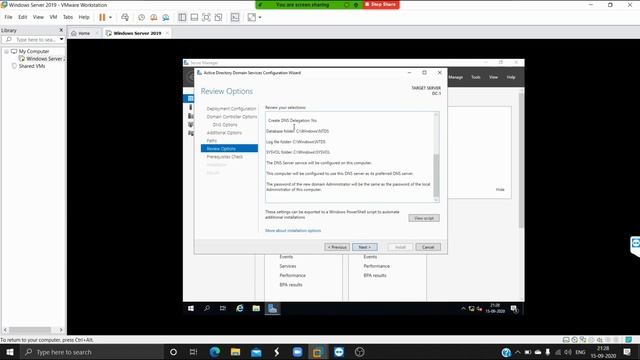Open the console view icon in the toolbar
This screenshot has width=640, height=360.
235,17
